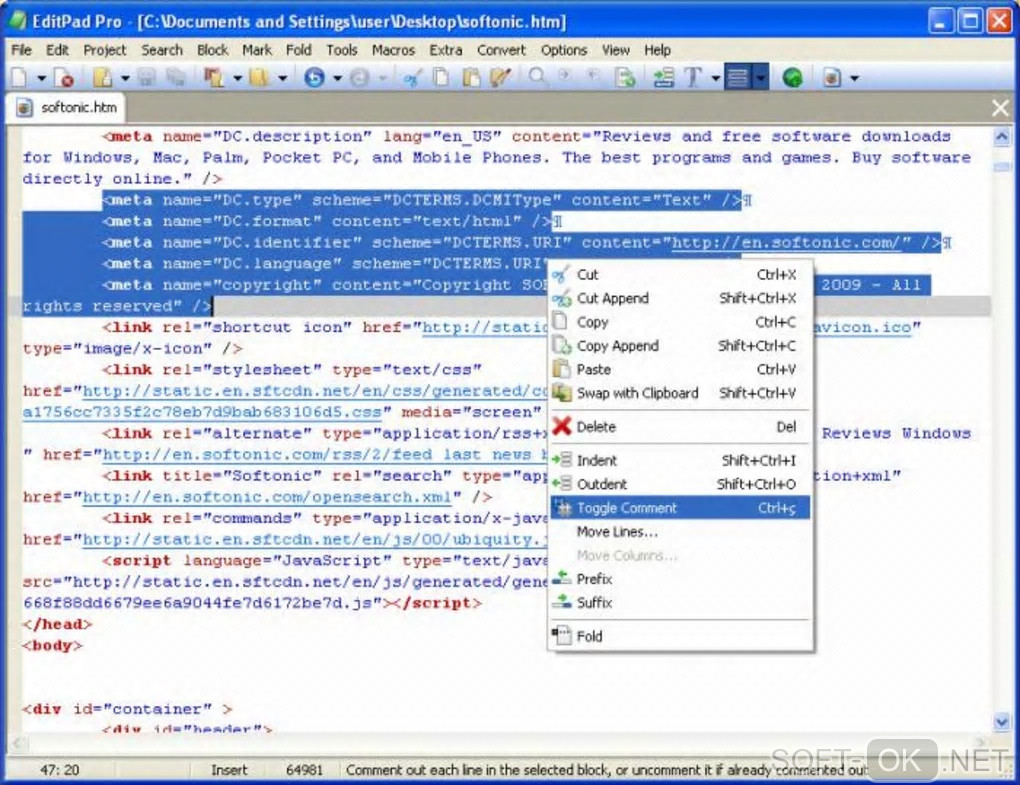Click the Font 'T' toolbar icon
This screenshot has height=785, width=1020.
[x=693, y=78]
